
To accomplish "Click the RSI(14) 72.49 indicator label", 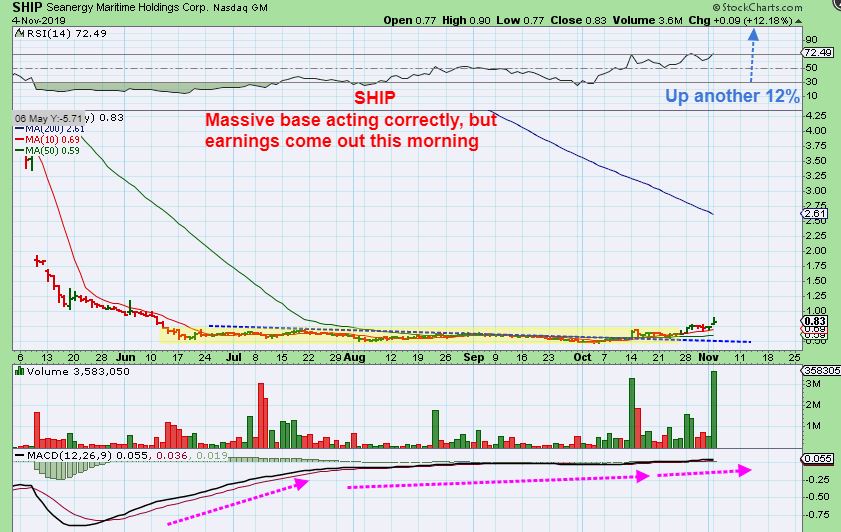I will [65, 33].
